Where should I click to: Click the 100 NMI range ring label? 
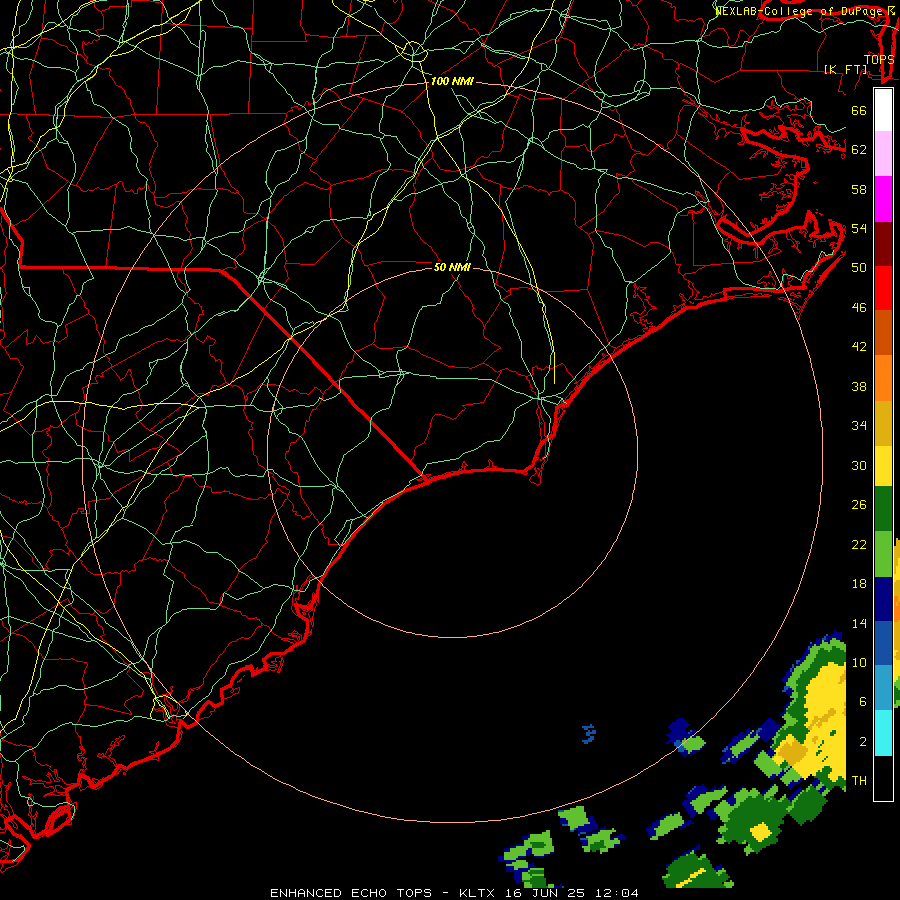pos(452,82)
